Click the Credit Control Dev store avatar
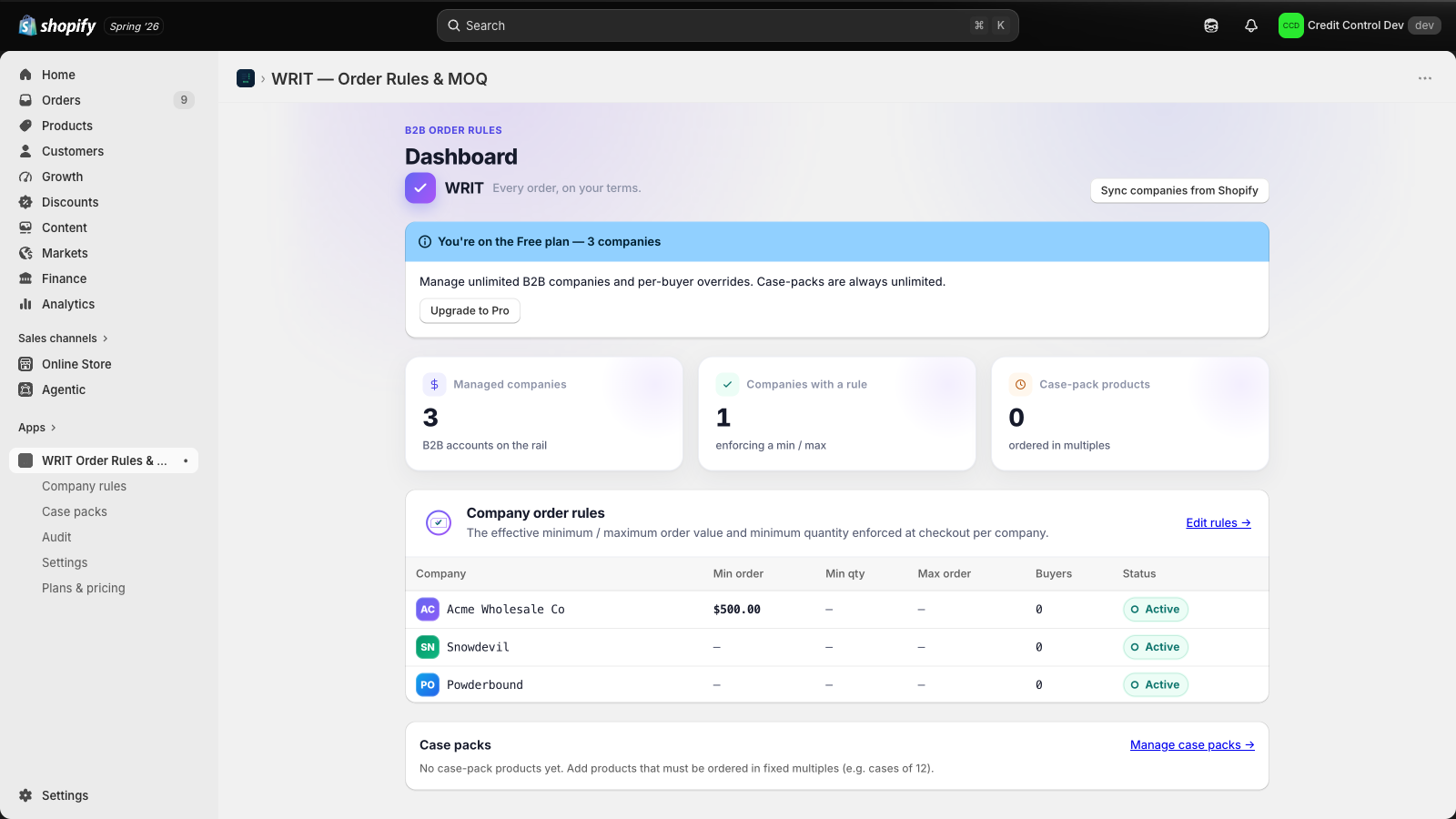Viewport: 1456px width, 819px height. [1290, 25]
